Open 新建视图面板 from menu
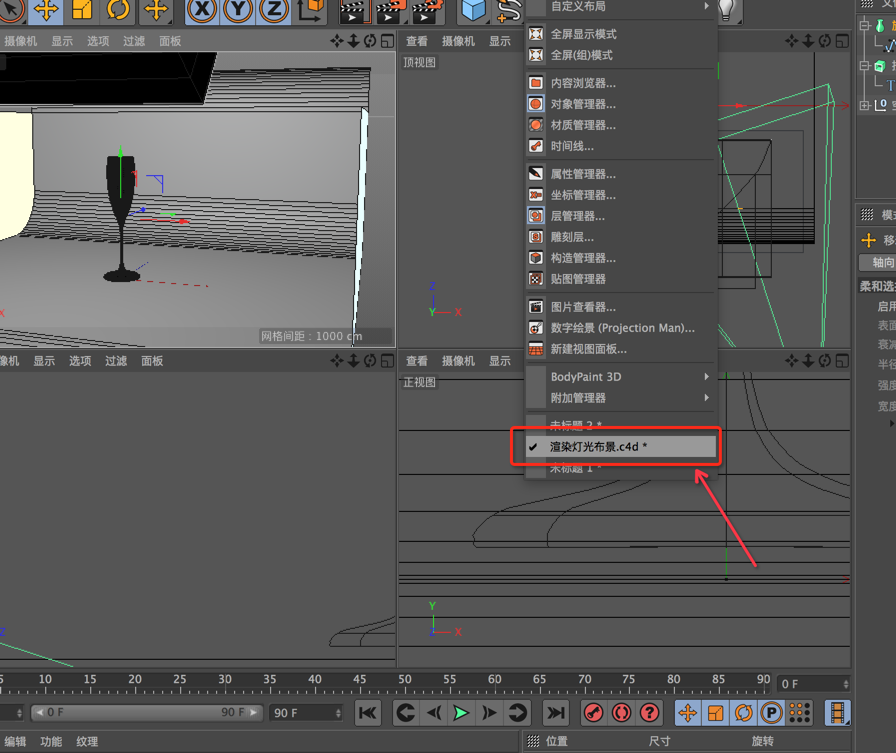This screenshot has height=753, width=896. tap(621, 349)
